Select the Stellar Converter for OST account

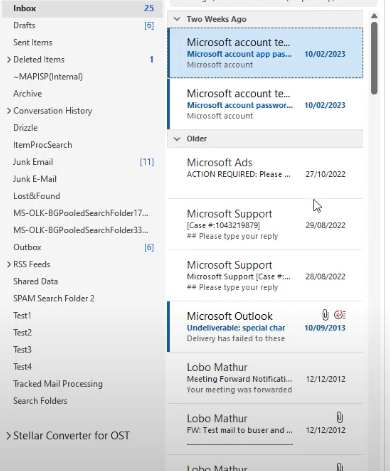[x=71, y=436]
